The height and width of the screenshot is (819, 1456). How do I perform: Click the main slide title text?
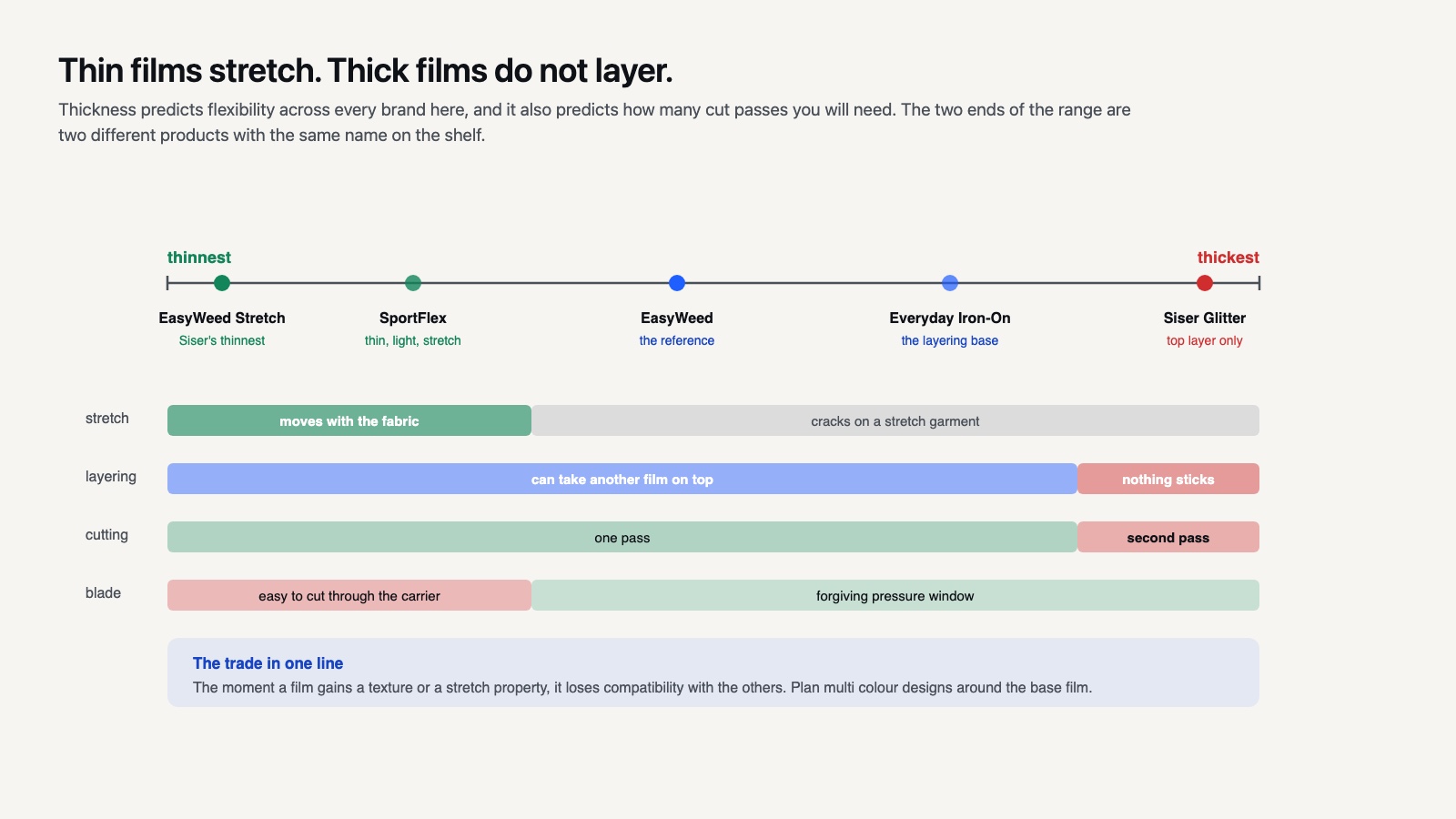click(x=366, y=70)
